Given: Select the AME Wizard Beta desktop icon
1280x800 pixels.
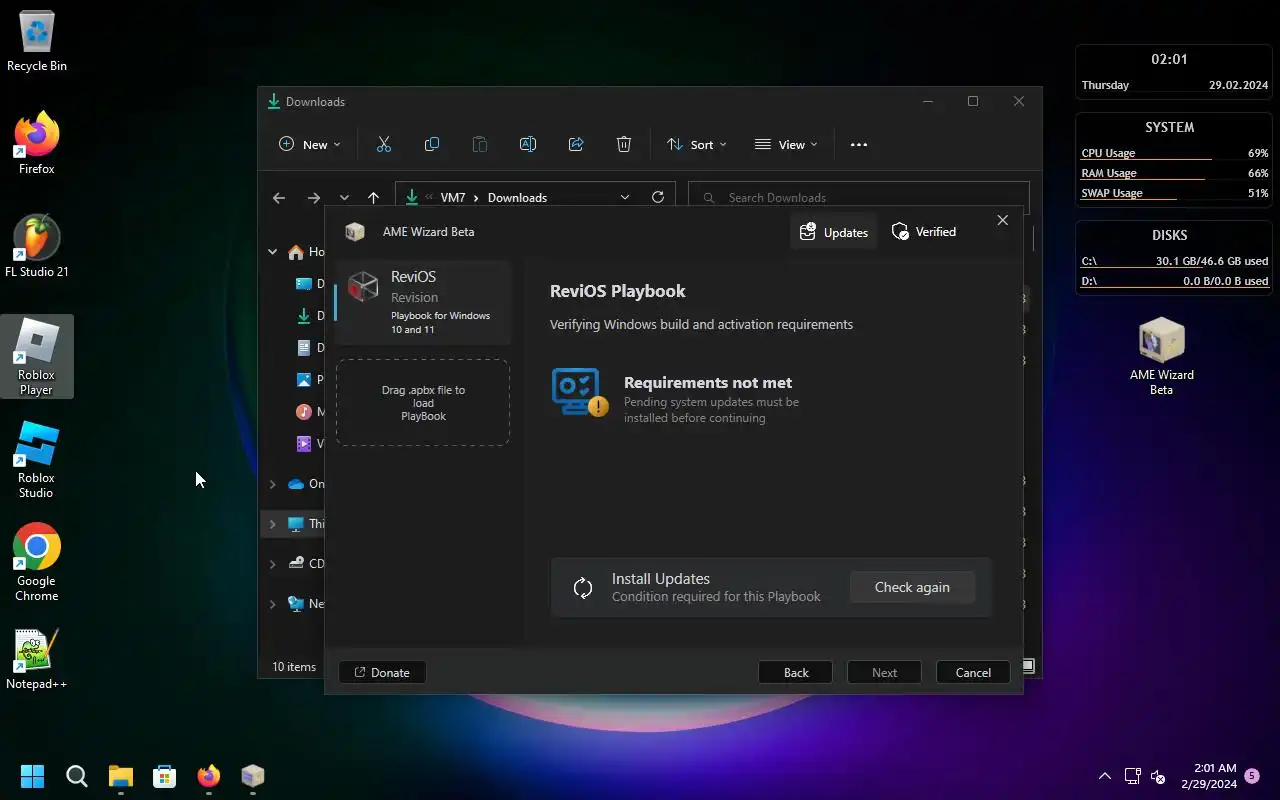Looking at the screenshot, I should coord(1162,356).
